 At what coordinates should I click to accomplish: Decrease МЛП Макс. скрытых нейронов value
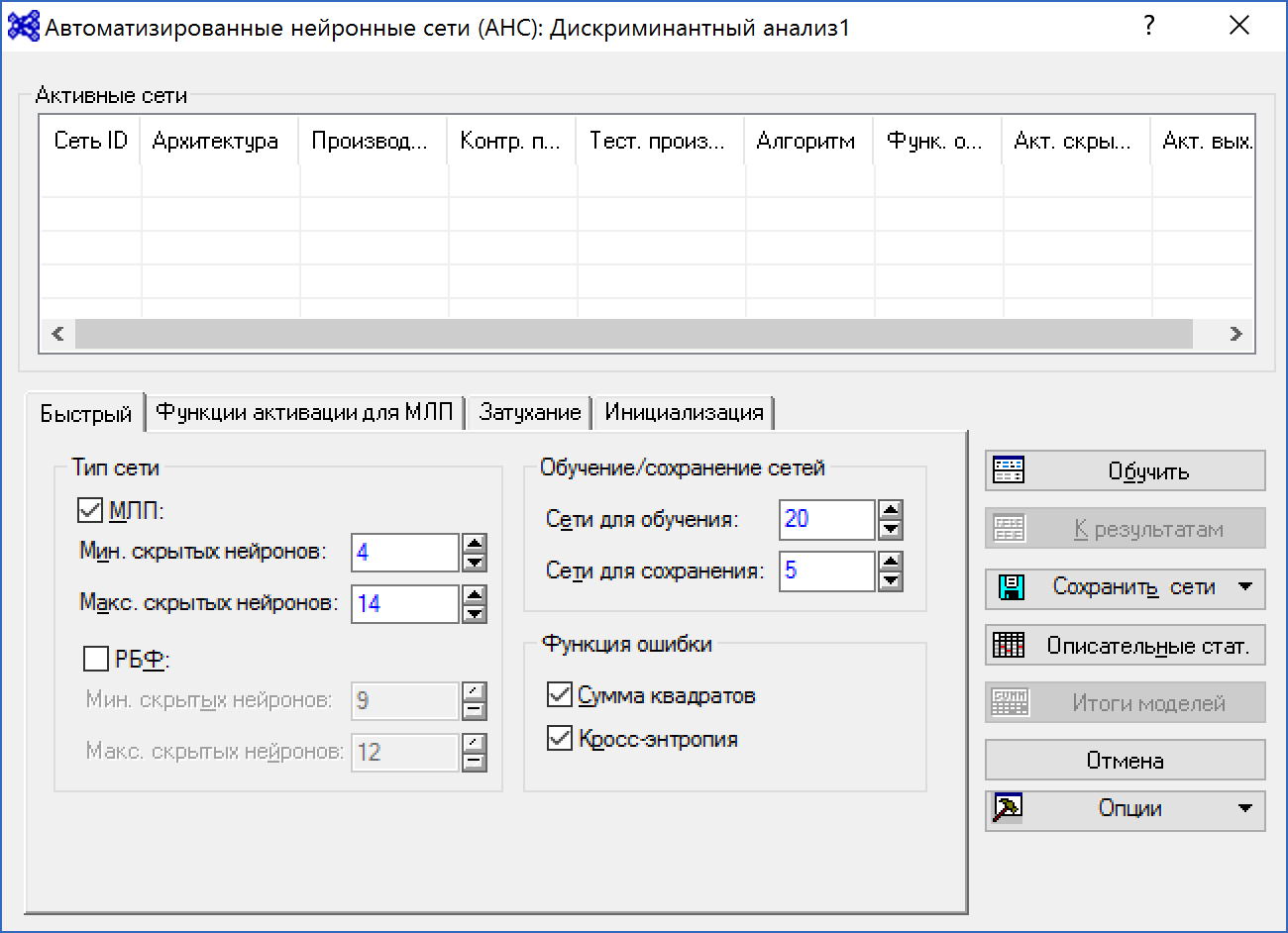point(475,613)
